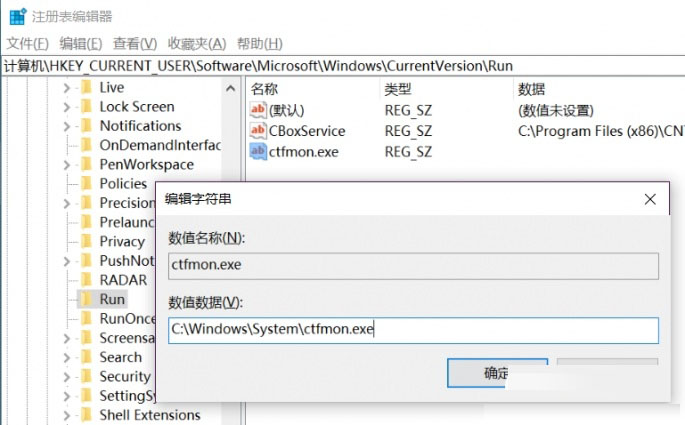Click the 确定 button in dialog
This screenshot has height=425, width=685.
(497, 373)
